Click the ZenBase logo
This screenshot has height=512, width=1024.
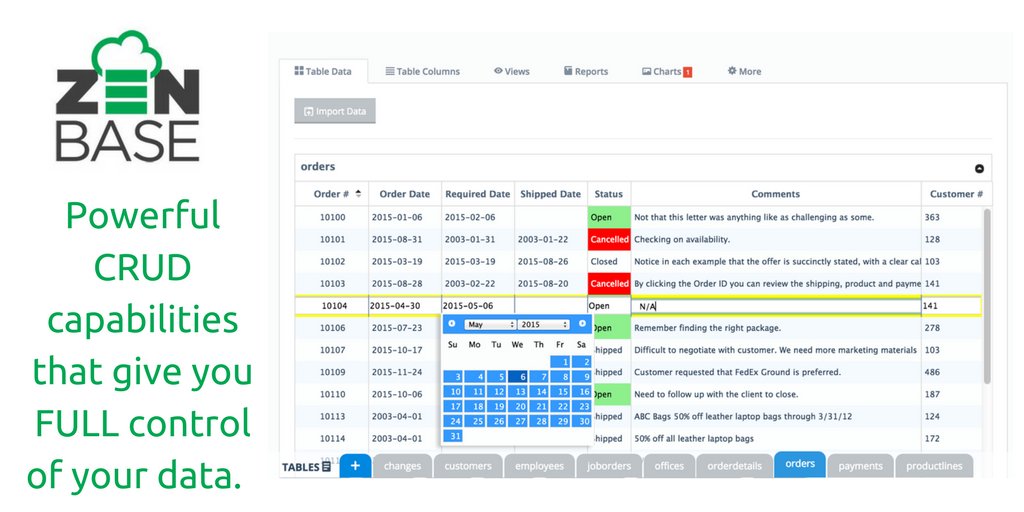(x=127, y=96)
